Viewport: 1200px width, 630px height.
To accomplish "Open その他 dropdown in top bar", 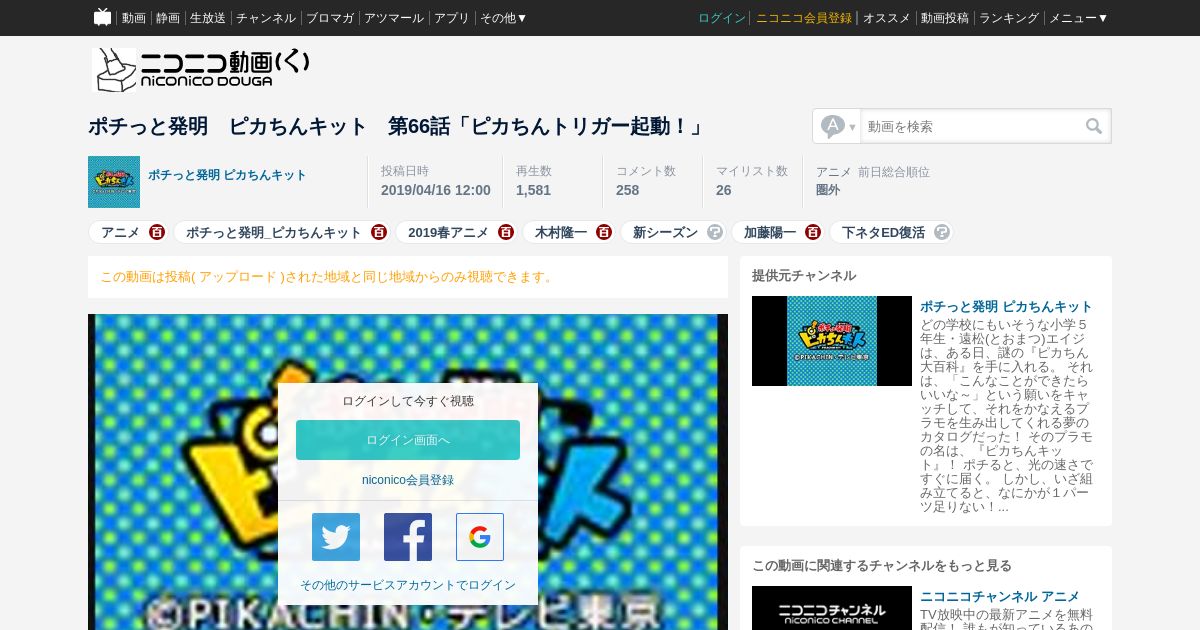I will tap(503, 18).
